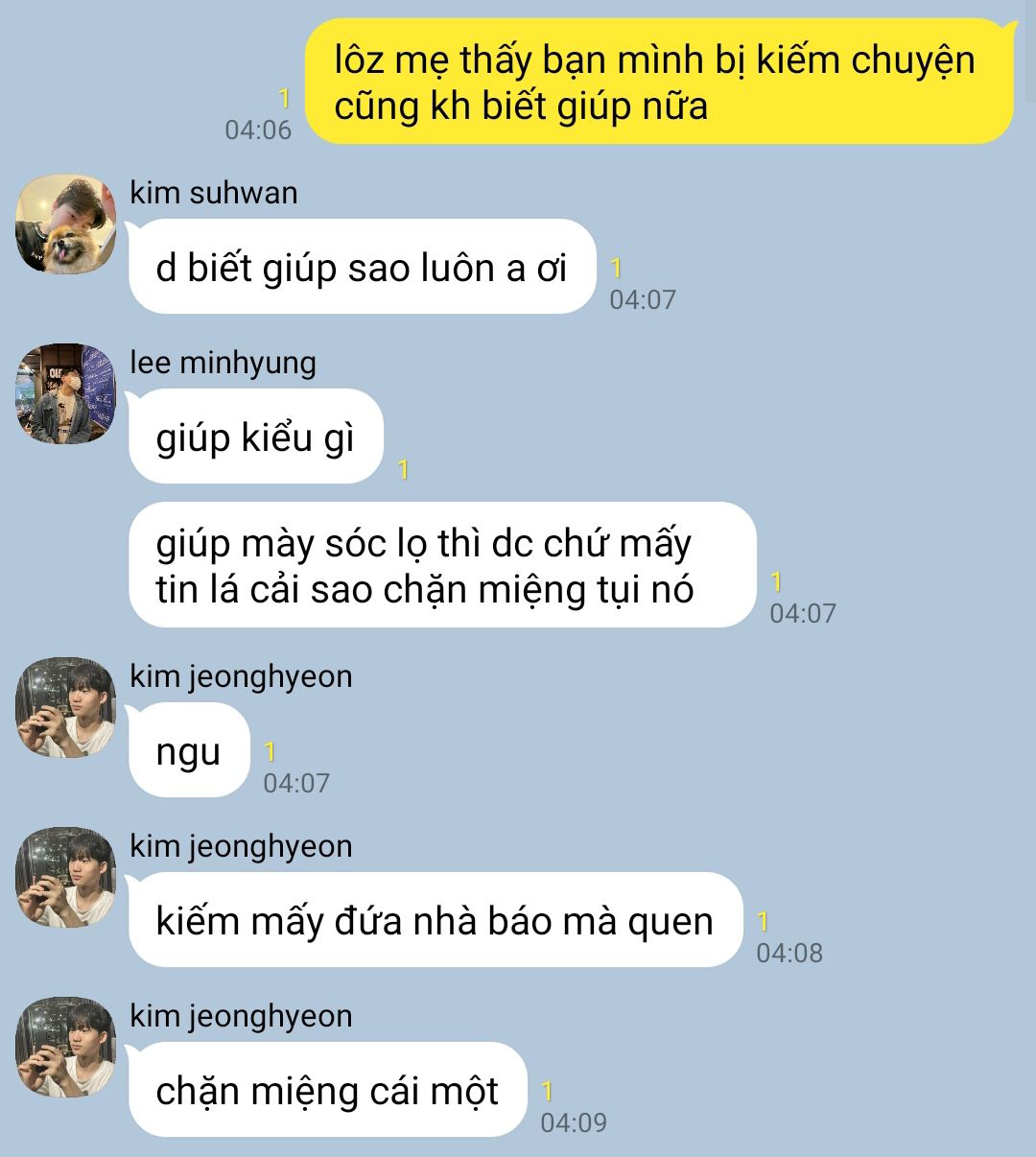This screenshot has width=1036, height=1157.
Task: Select the "ngu" message bubble
Action: tap(189, 750)
